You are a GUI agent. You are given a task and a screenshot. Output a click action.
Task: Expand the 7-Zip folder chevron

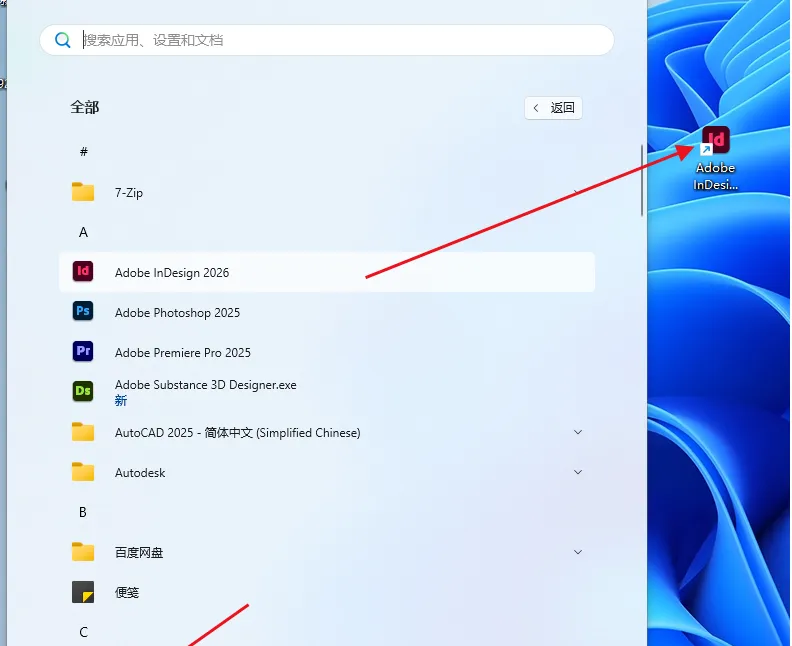point(578,192)
